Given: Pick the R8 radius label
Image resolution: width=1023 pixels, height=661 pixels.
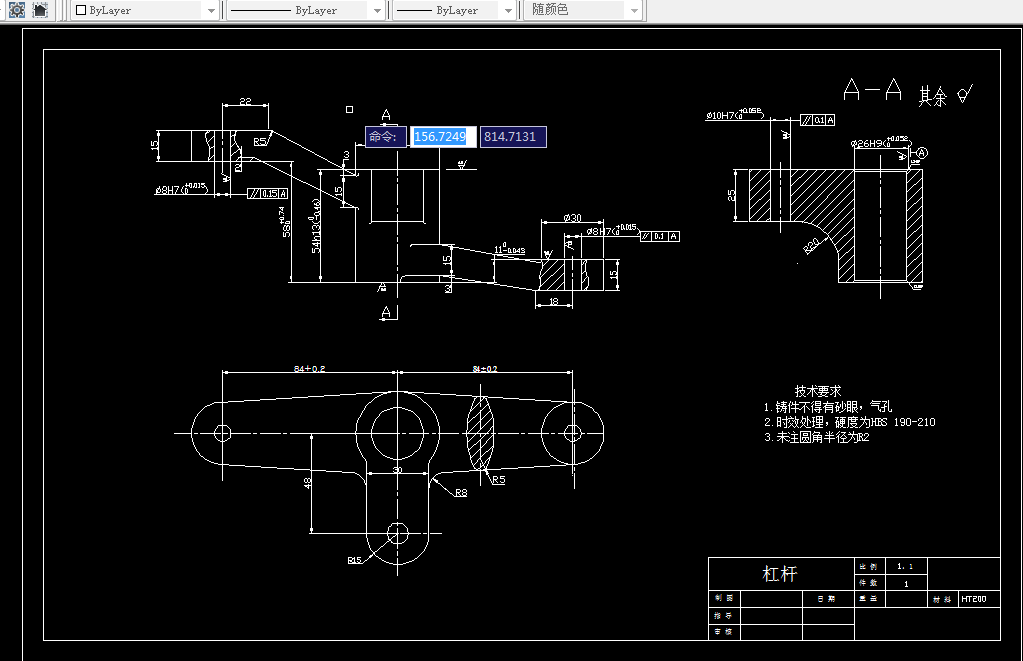Looking at the screenshot, I should [x=461, y=493].
